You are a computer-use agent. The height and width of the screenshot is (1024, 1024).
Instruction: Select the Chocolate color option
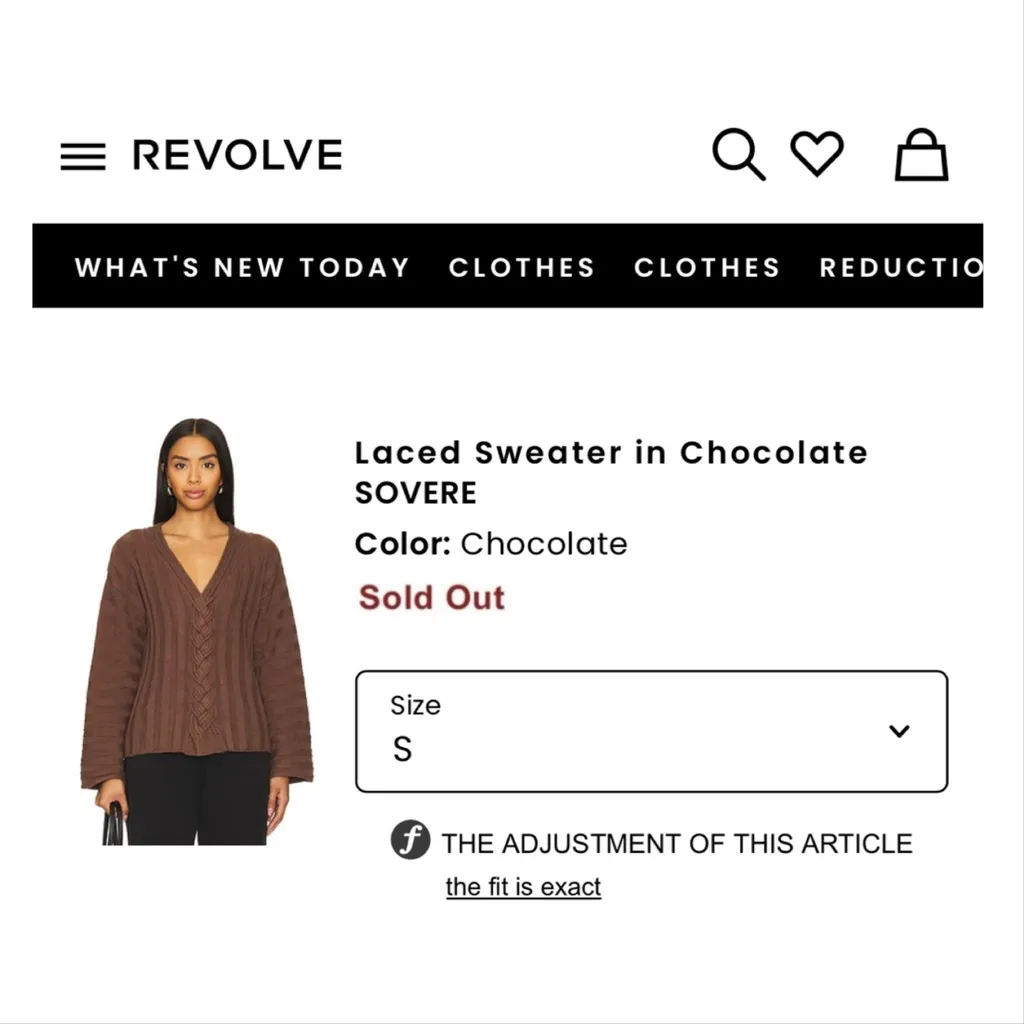click(x=544, y=544)
